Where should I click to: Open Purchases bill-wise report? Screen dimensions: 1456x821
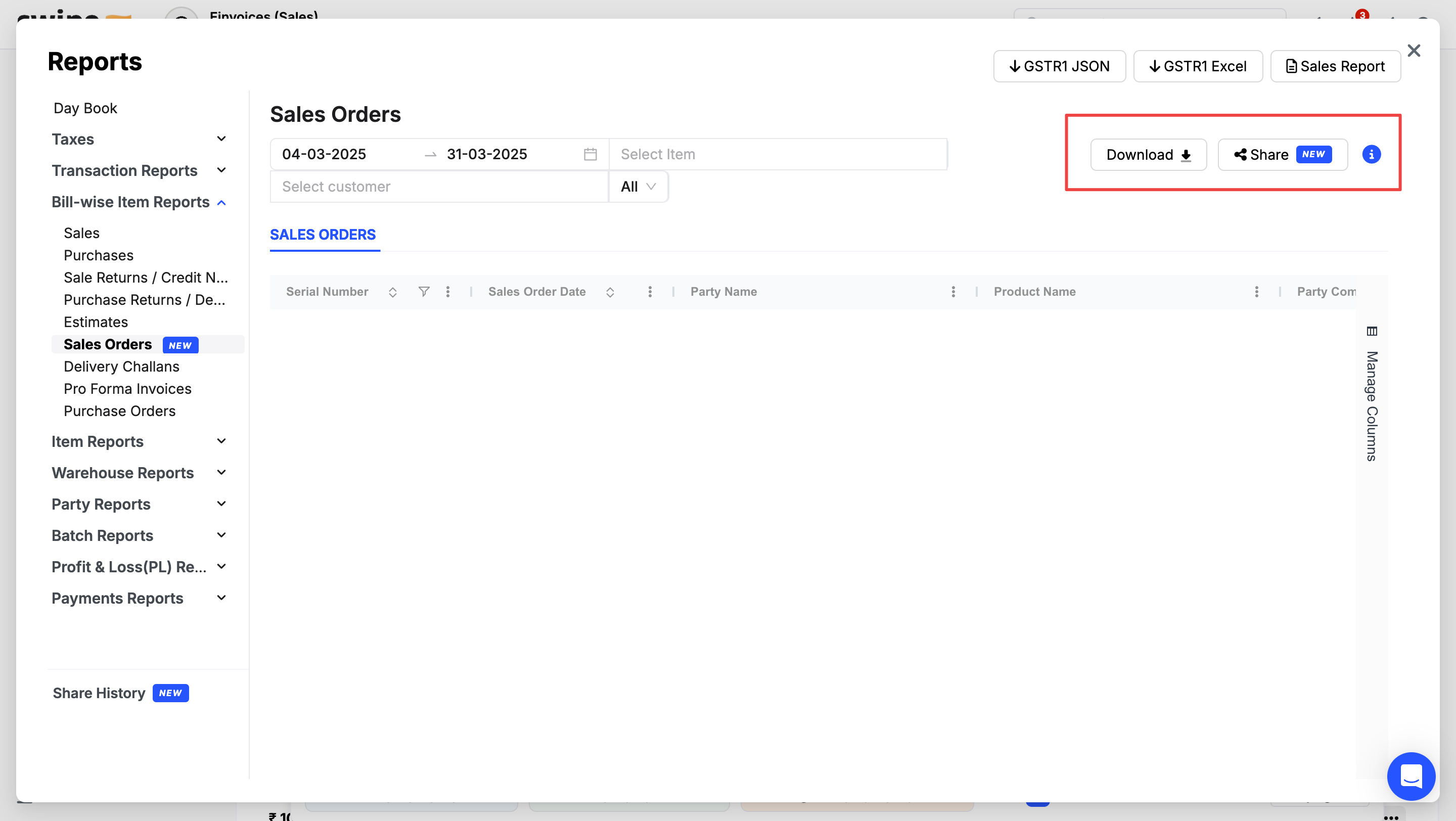[99, 255]
